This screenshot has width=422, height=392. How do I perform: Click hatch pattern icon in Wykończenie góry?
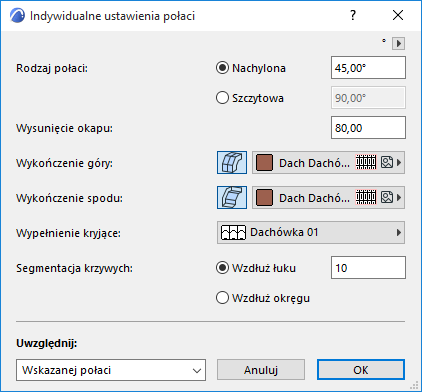pos(366,163)
